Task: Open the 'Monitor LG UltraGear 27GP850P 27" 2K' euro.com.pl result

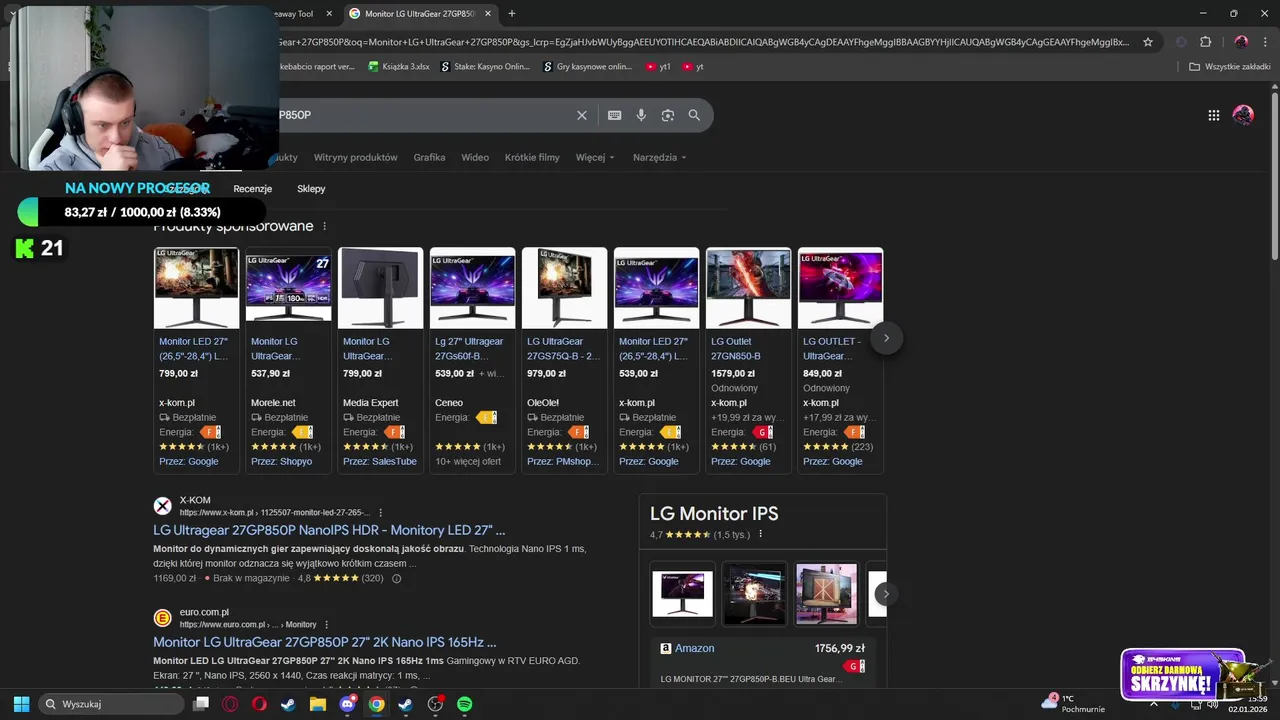Action: tap(325, 642)
